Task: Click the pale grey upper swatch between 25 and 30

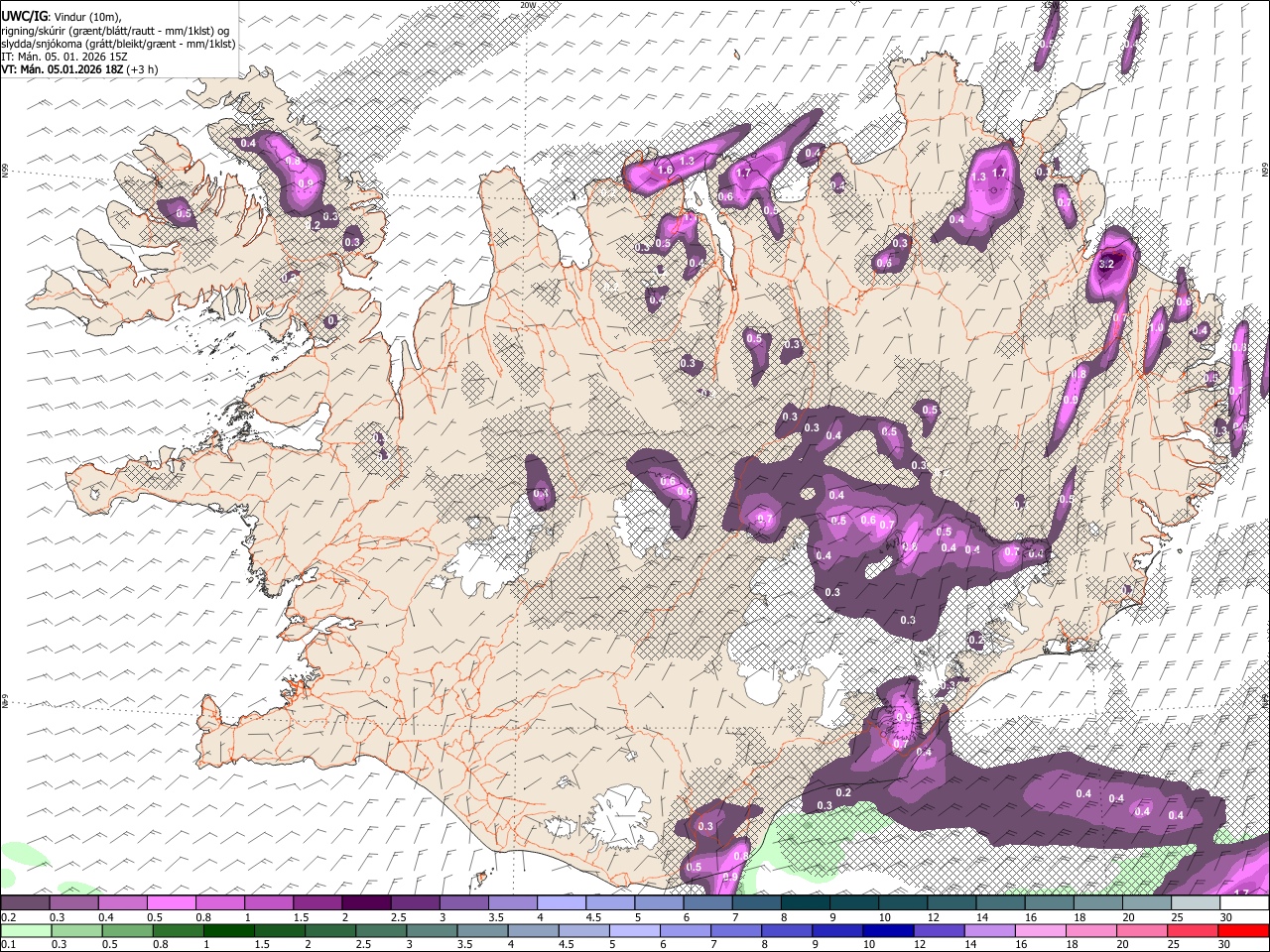Action: 1196,902
